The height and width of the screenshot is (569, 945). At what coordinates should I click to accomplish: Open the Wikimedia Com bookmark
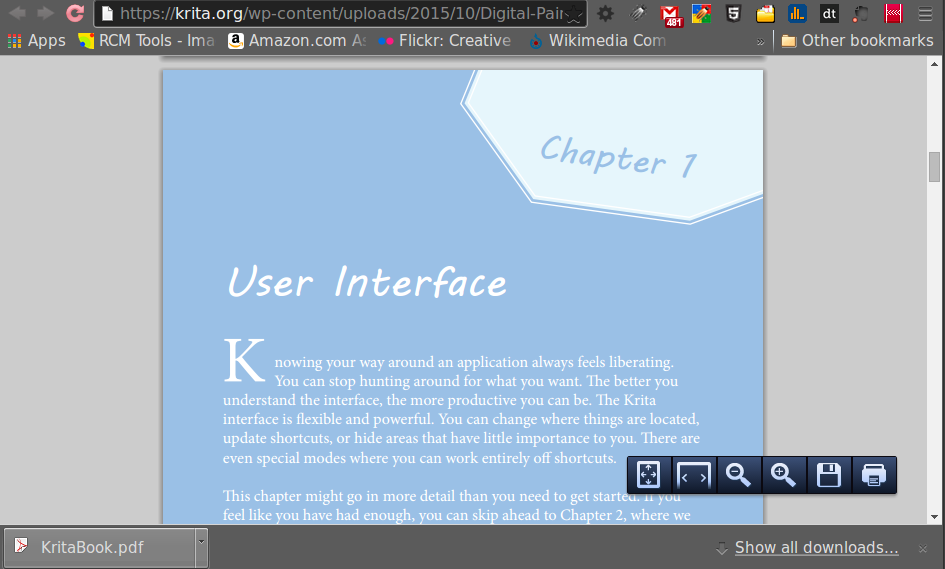tap(598, 41)
